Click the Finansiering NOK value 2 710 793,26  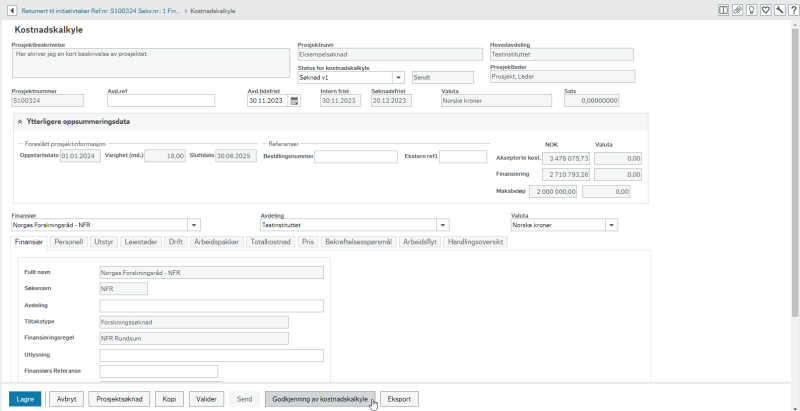point(566,175)
